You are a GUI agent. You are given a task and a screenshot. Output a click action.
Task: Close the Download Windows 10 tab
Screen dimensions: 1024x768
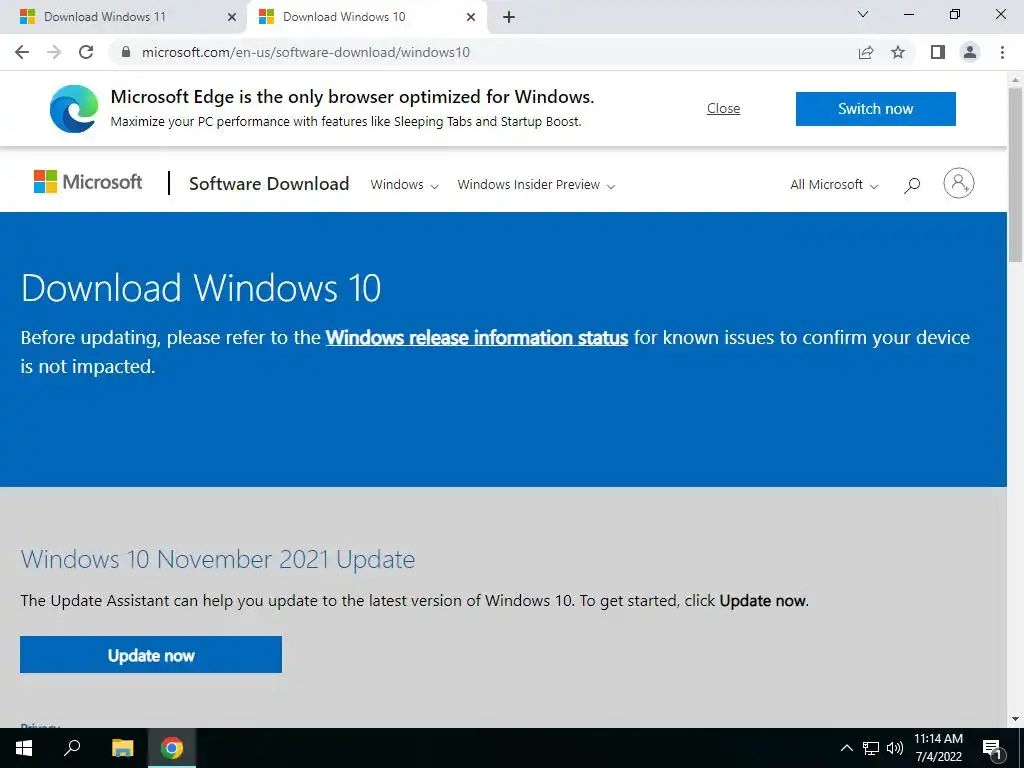tap(471, 17)
